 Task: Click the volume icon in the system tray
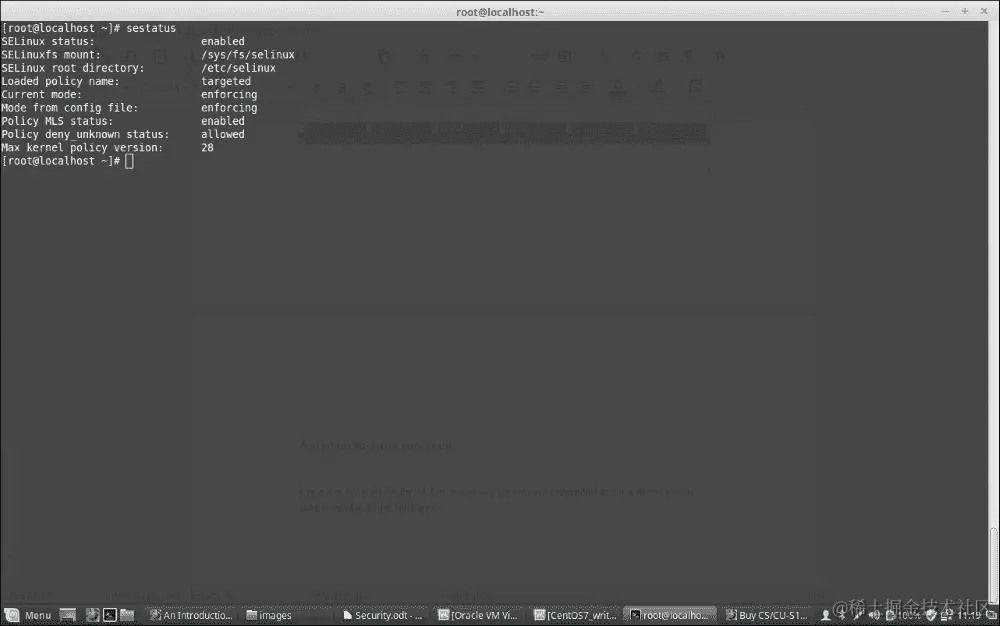pos(876,614)
